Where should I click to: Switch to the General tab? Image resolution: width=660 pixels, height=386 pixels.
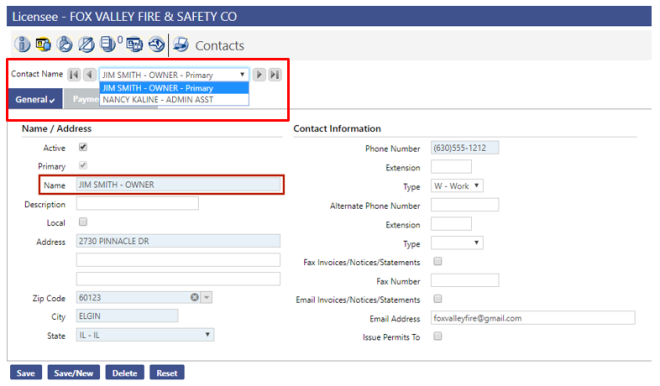point(35,99)
